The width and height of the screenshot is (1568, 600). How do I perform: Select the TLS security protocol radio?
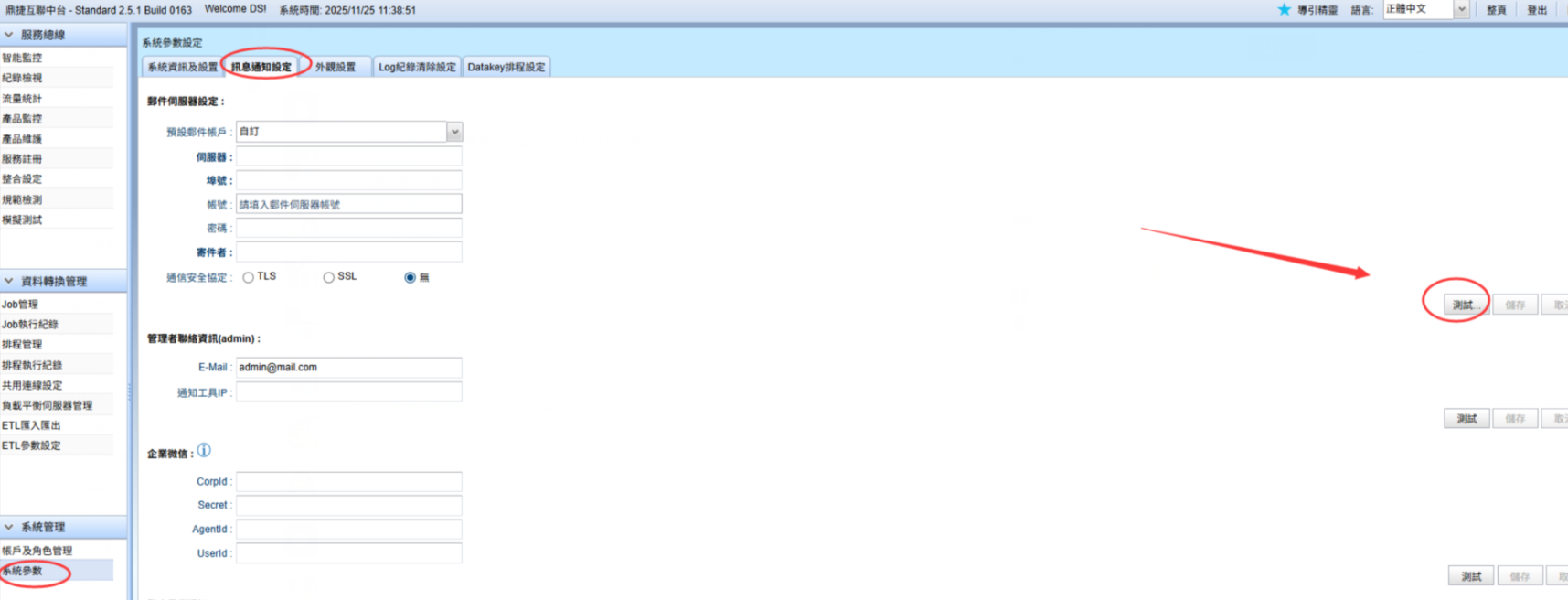tap(248, 277)
